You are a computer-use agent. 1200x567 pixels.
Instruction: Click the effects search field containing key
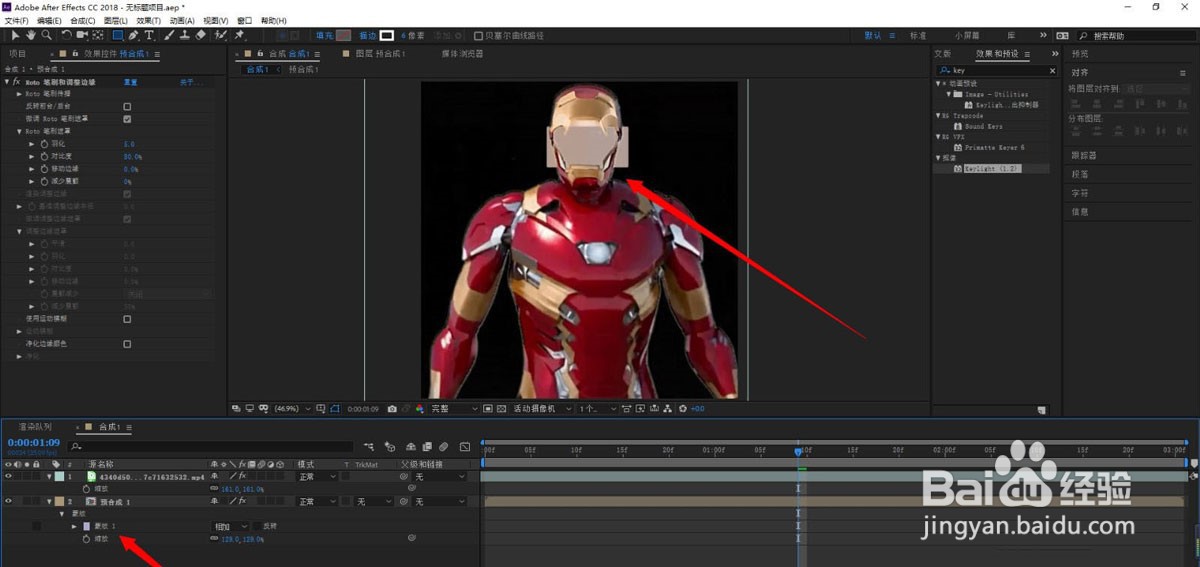995,71
